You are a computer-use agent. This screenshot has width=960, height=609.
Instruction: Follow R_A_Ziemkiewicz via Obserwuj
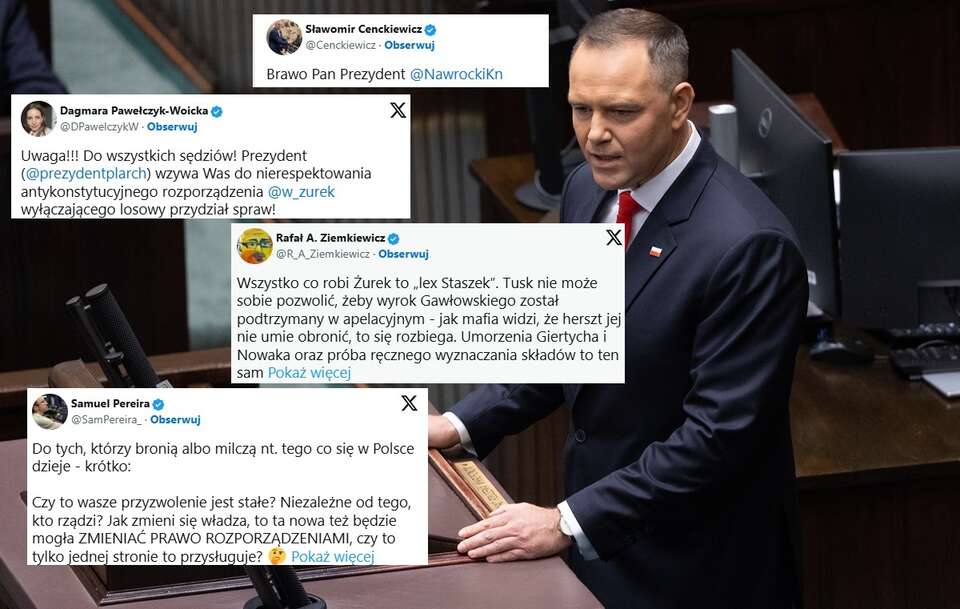coord(403,254)
